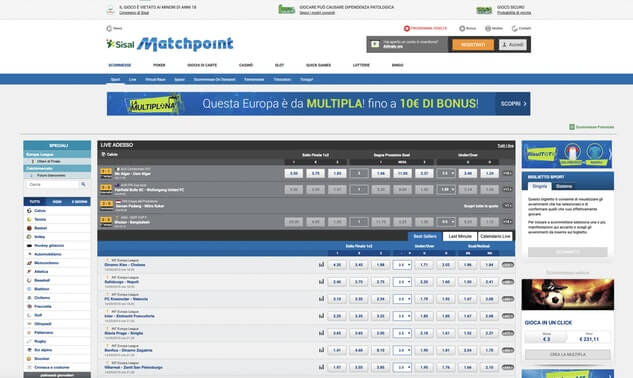The height and width of the screenshot is (378, 633).
Task: Click the search magnifier icon in sidebar
Action: [84, 184]
